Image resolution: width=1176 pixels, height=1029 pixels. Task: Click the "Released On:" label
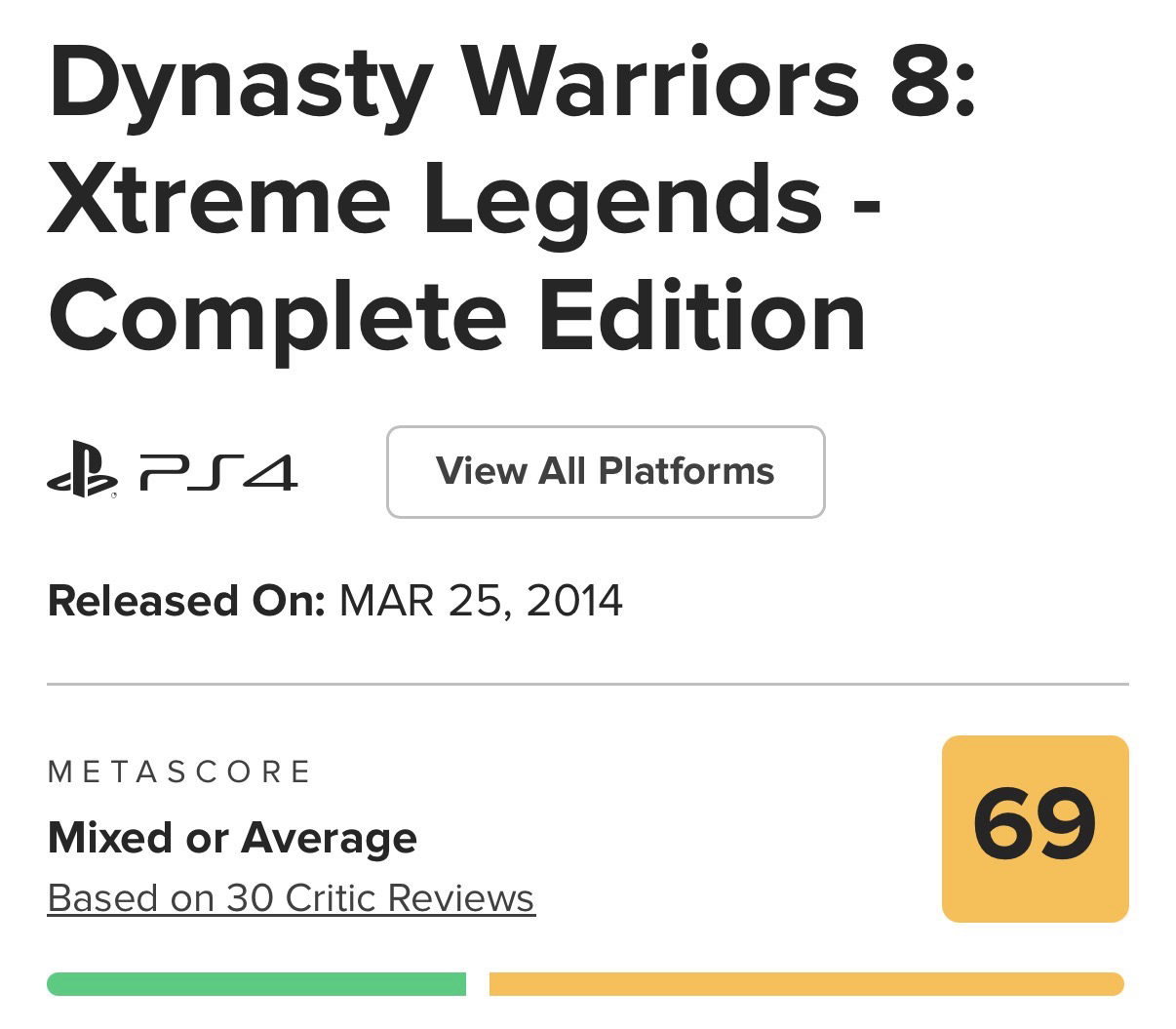[x=185, y=600]
